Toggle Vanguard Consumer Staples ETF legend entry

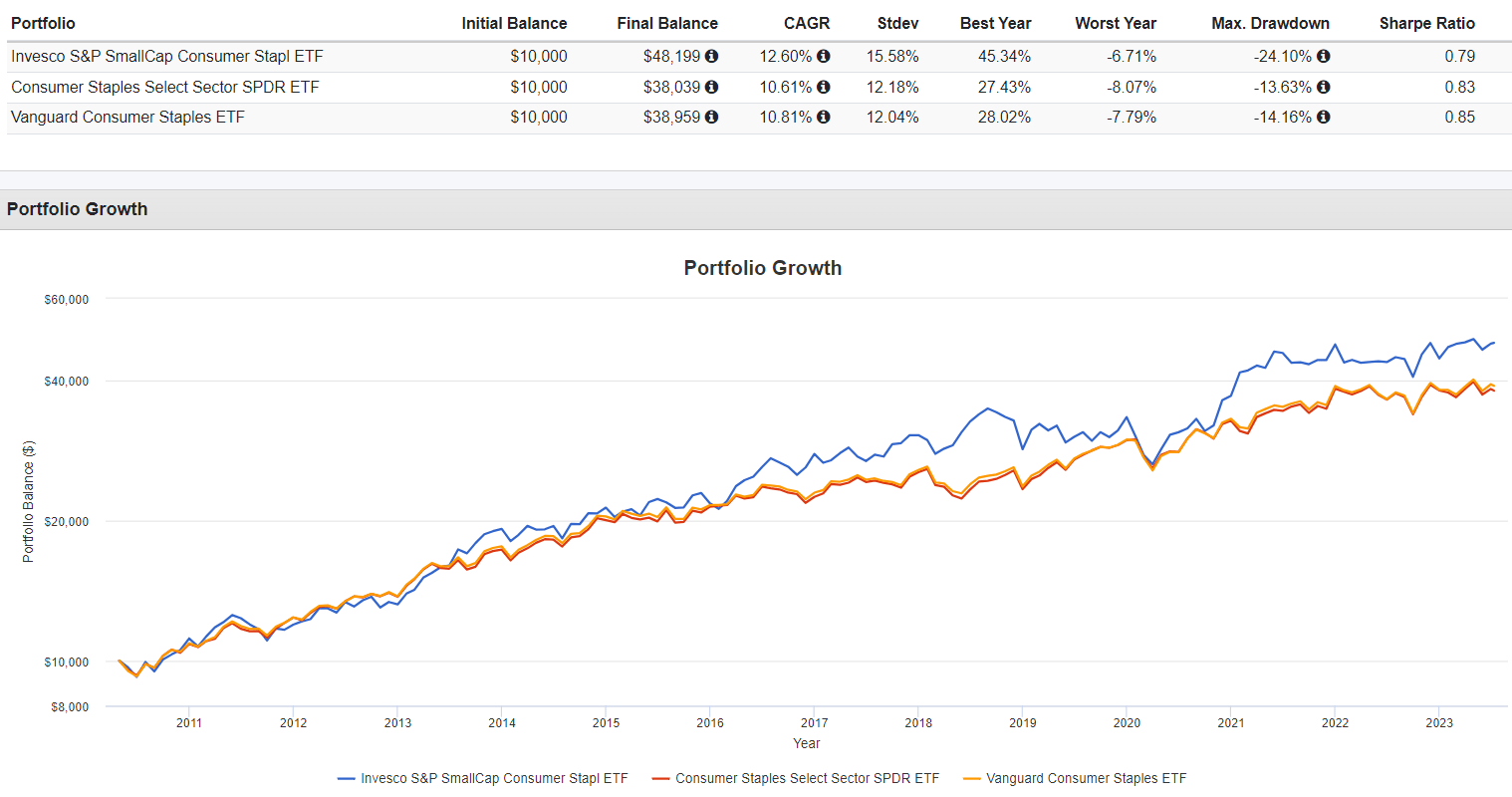click(x=1086, y=778)
